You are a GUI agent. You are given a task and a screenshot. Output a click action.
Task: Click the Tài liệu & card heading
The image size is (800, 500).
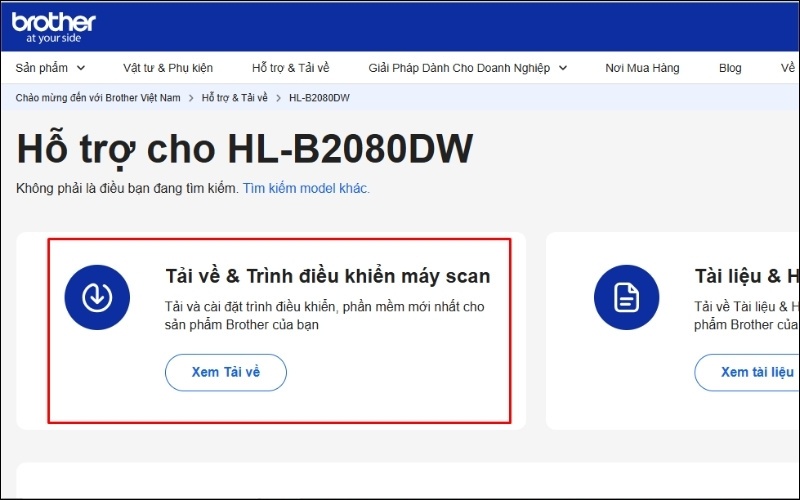[x=747, y=276]
